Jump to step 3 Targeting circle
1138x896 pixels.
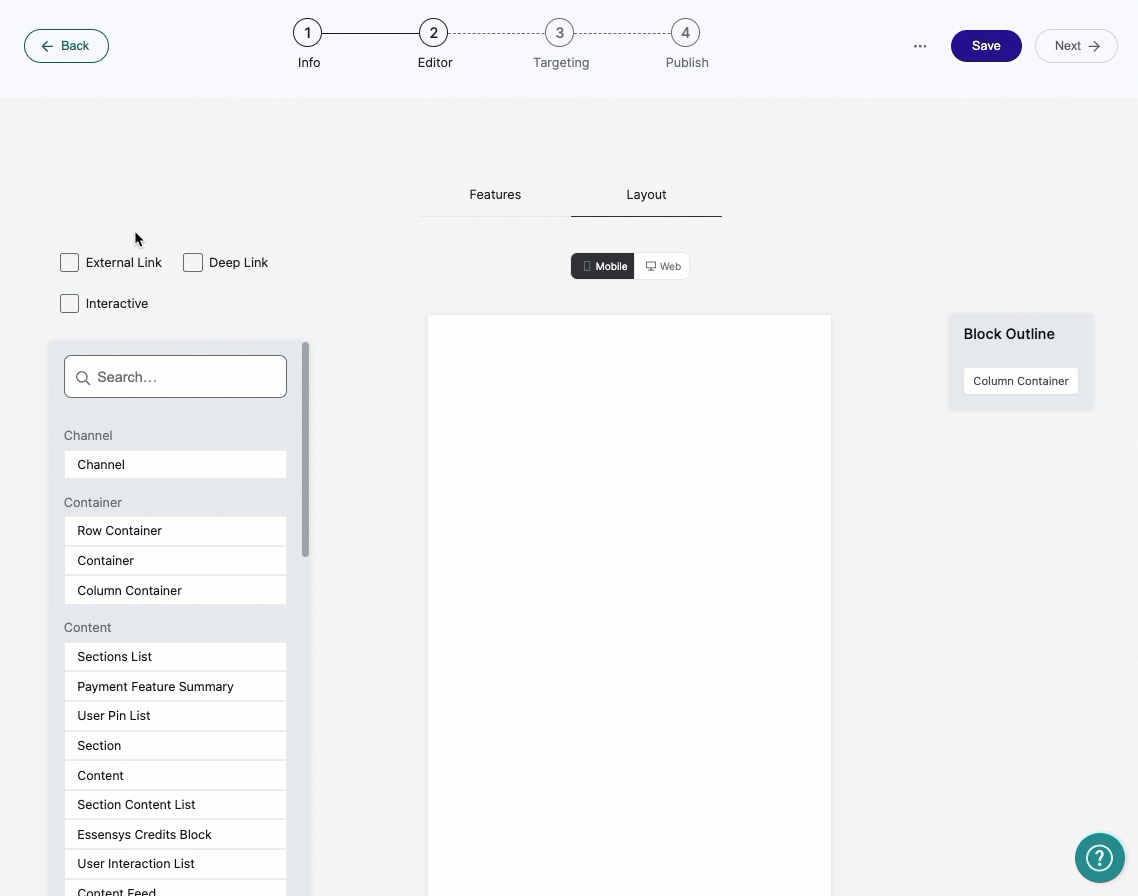pos(560,33)
